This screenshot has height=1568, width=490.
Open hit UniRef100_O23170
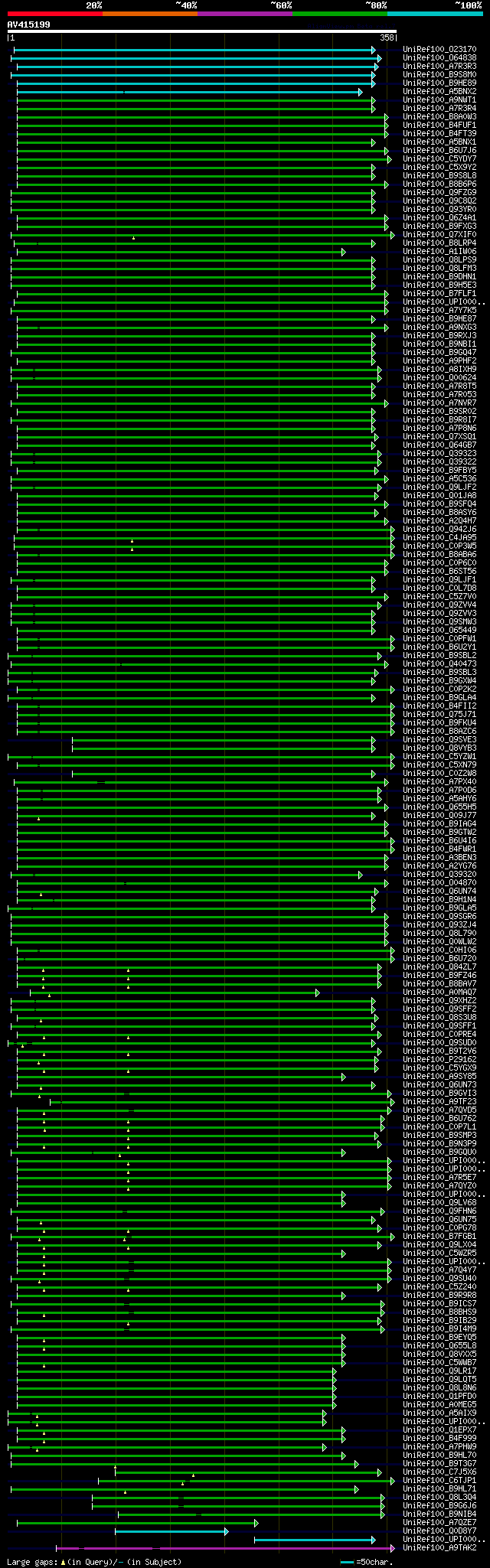[439, 50]
